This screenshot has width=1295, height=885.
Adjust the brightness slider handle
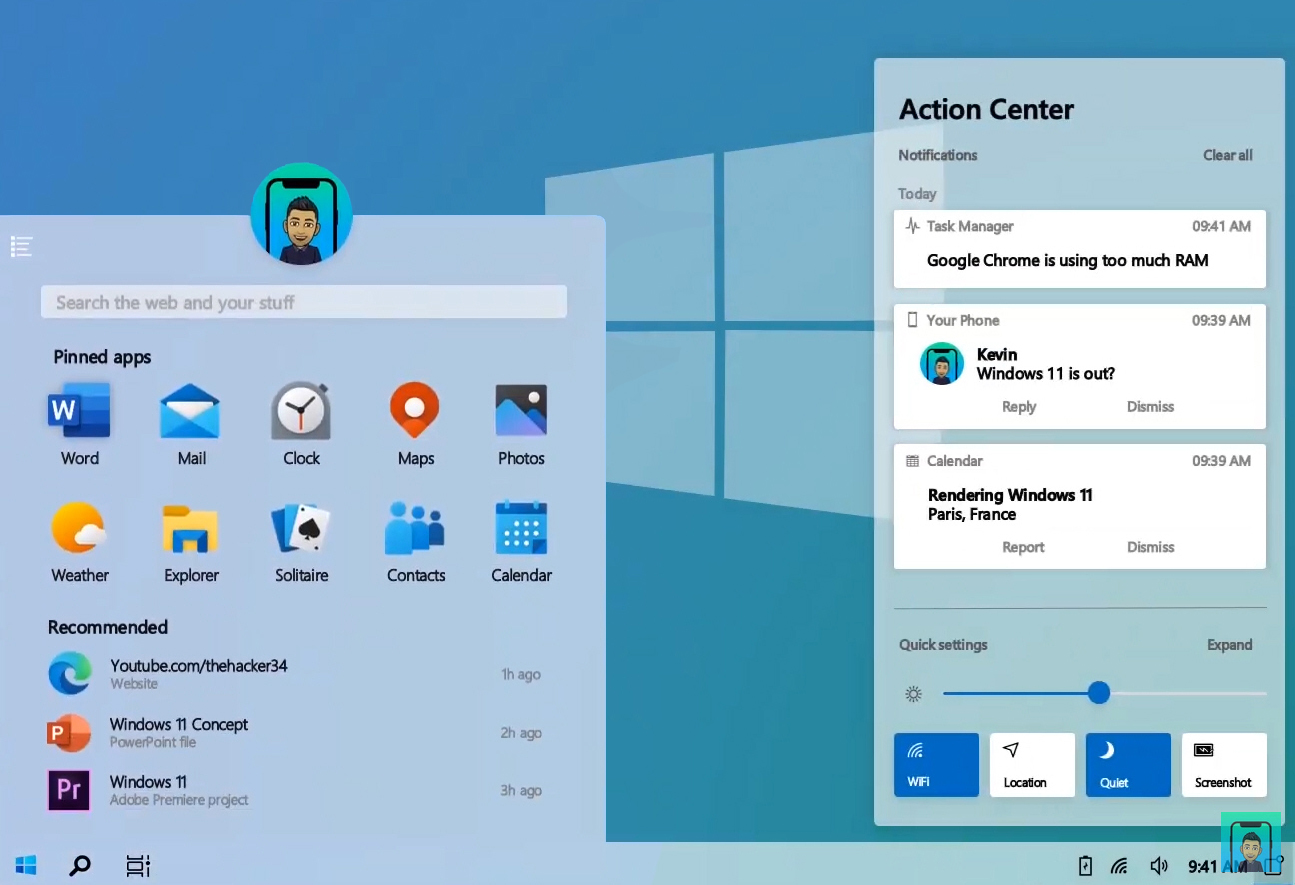click(1099, 693)
